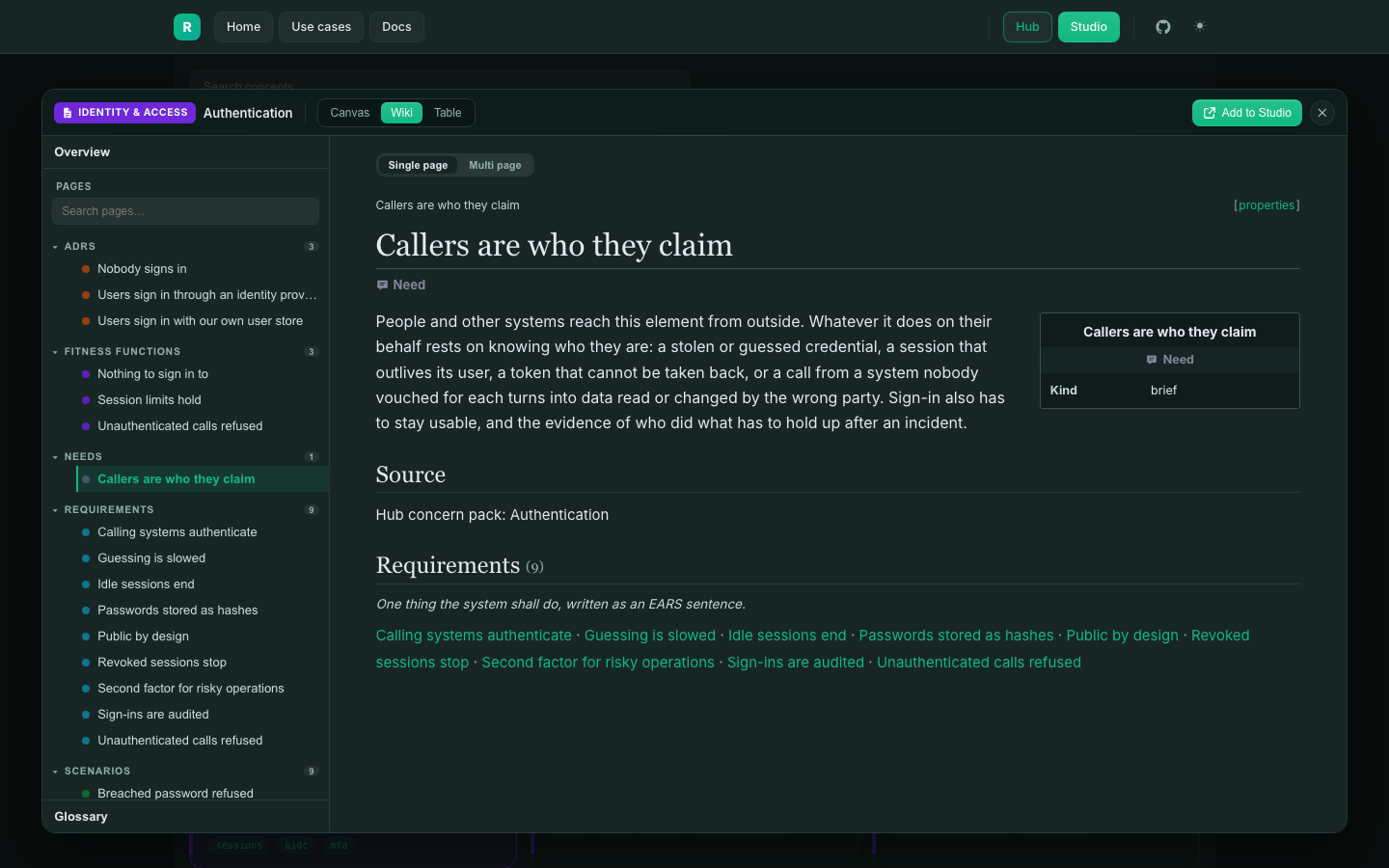
Task: Switch to Wiki view
Action: (401, 113)
